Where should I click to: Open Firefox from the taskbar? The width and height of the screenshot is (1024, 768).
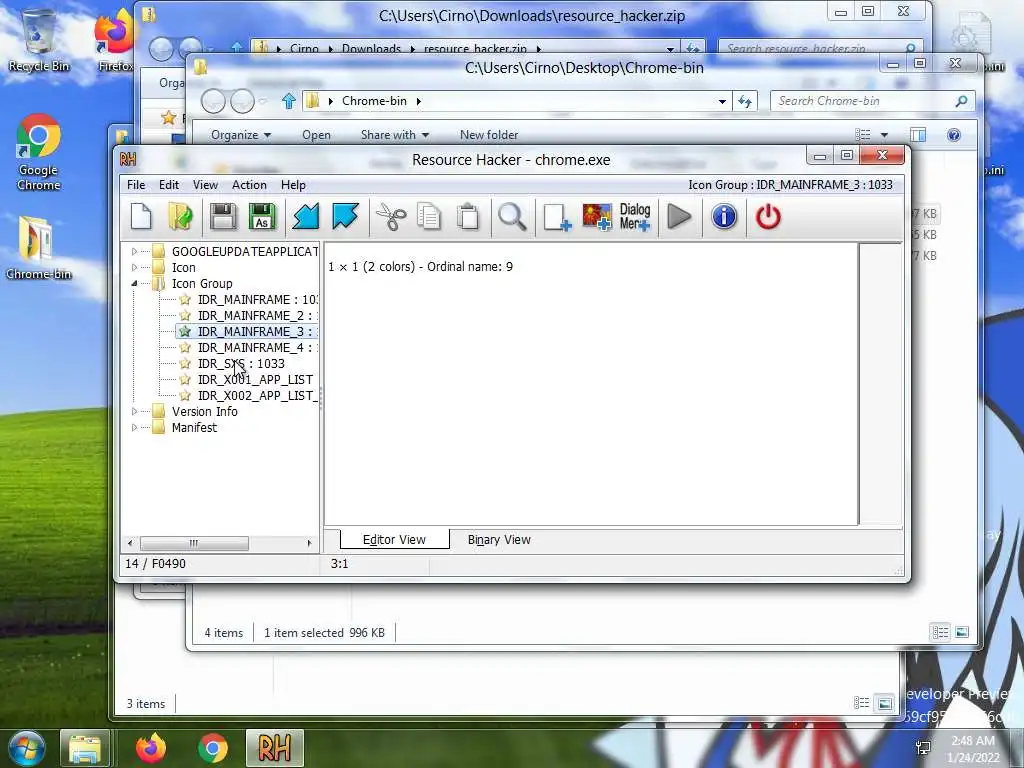pyautogui.click(x=151, y=748)
